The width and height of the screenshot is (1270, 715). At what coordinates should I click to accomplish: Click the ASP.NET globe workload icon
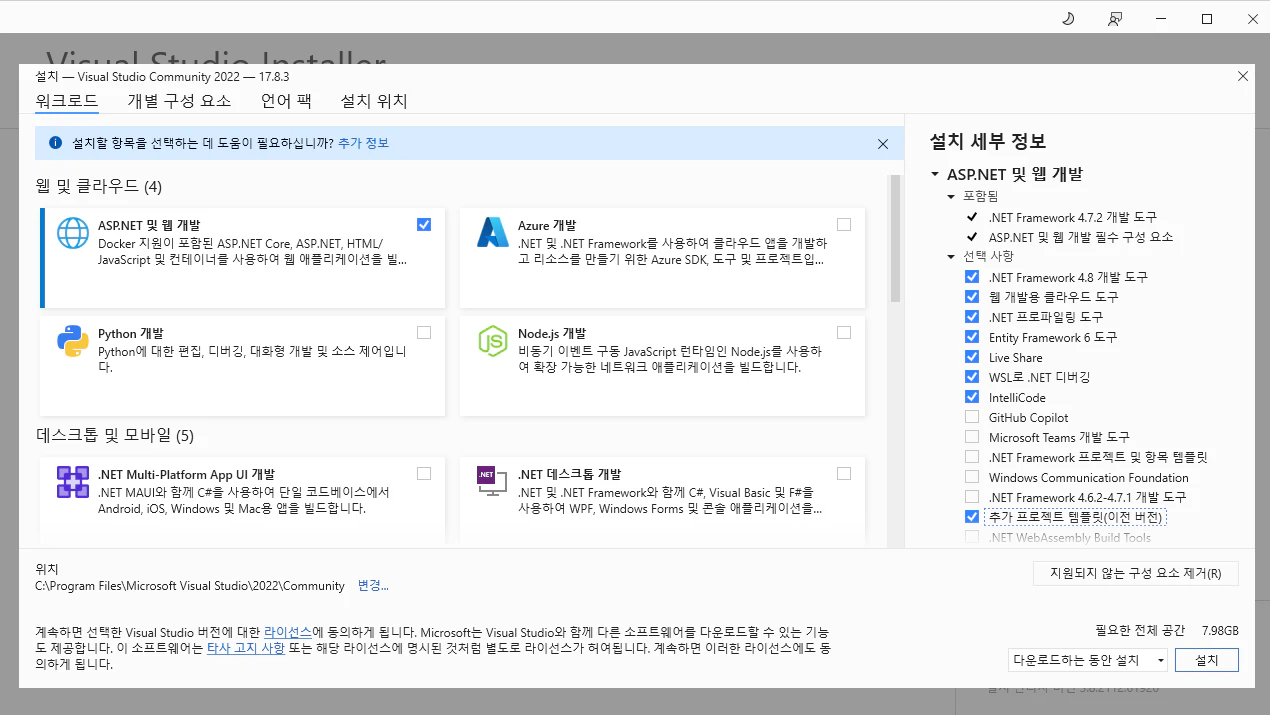(73, 233)
